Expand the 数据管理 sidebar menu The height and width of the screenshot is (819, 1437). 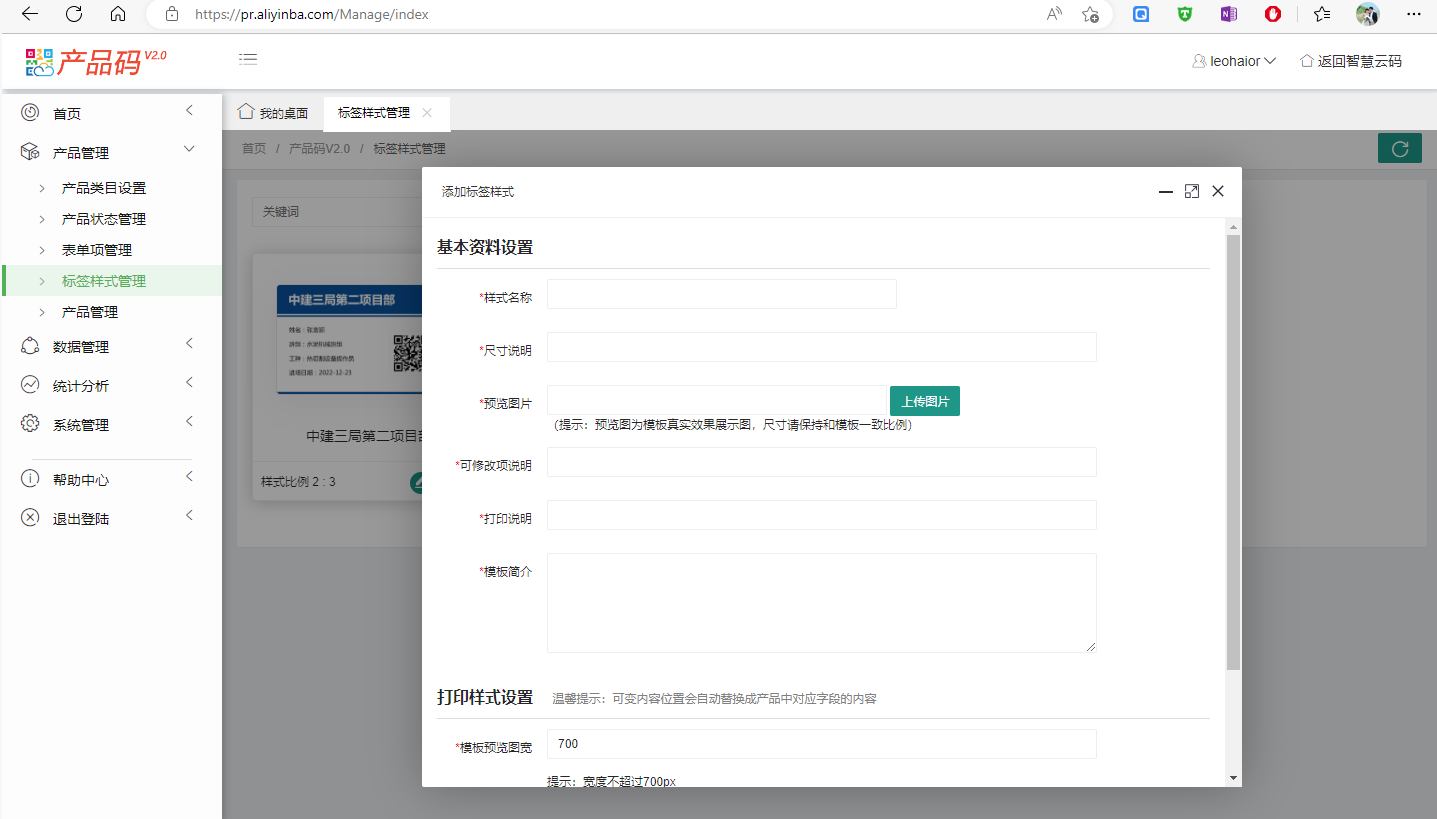[x=110, y=347]
